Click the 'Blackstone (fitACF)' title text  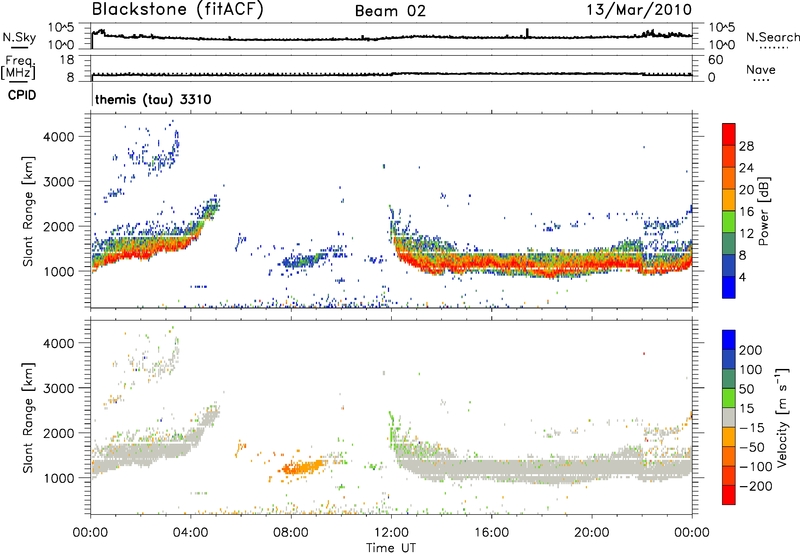(178, 10)
